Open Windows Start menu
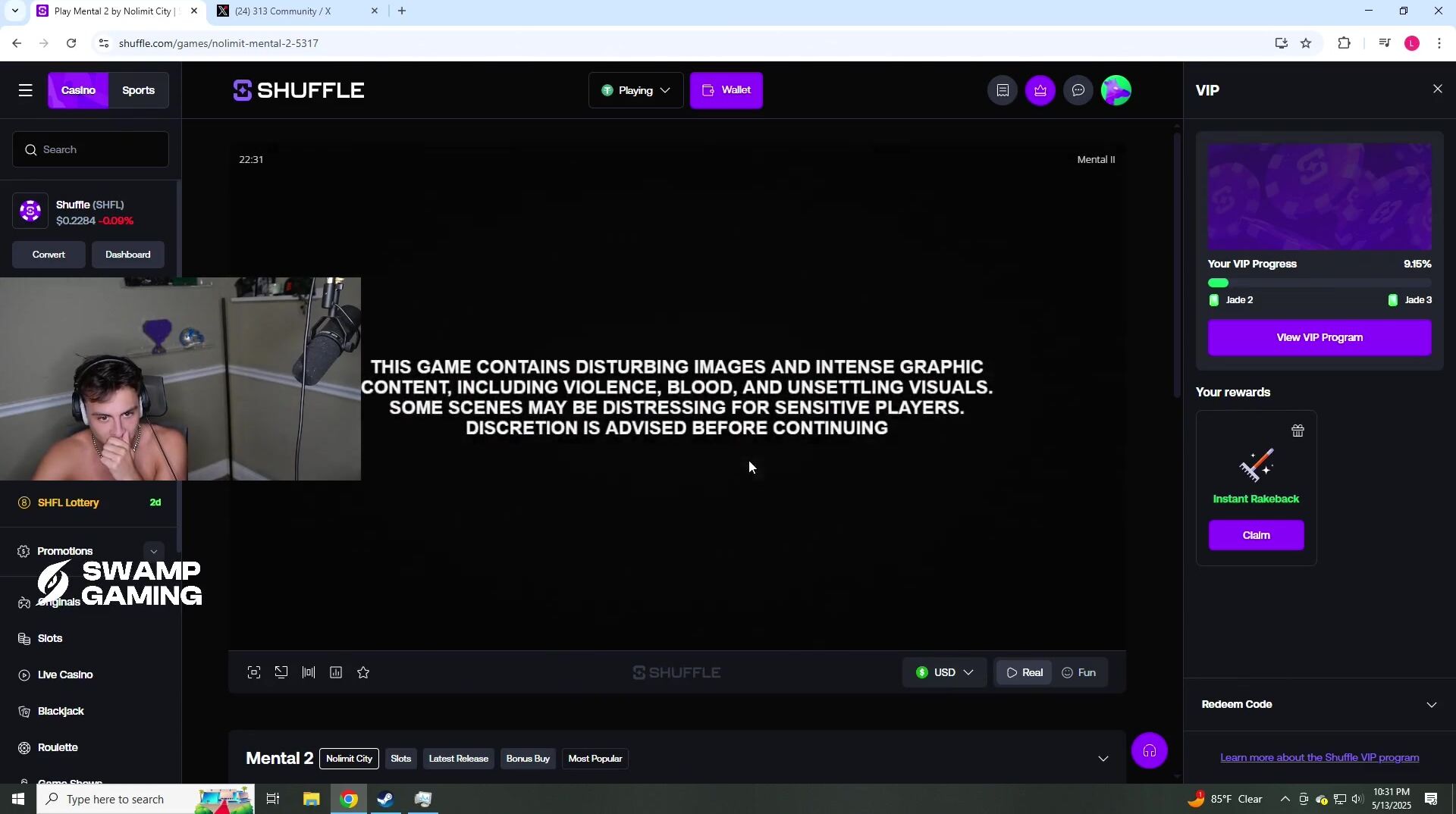Screen dimensions: 1456x814 [x=18, y=800]
